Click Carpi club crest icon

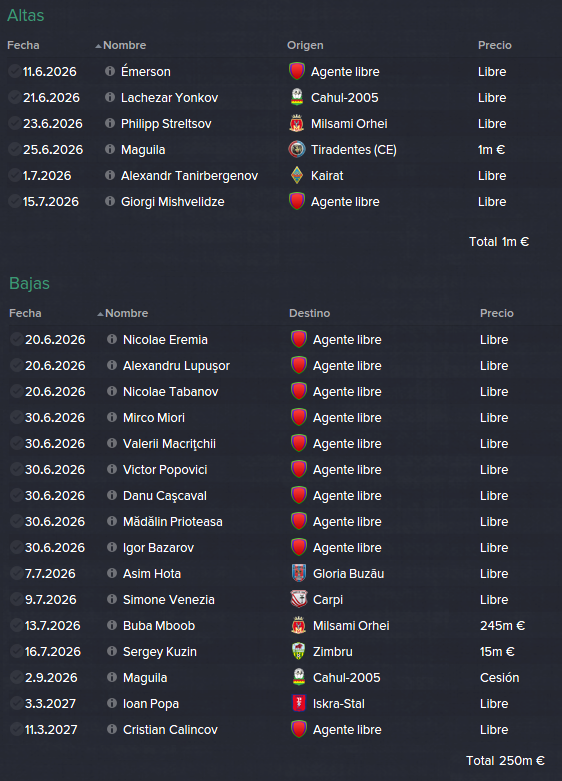(x=298, y=599)
